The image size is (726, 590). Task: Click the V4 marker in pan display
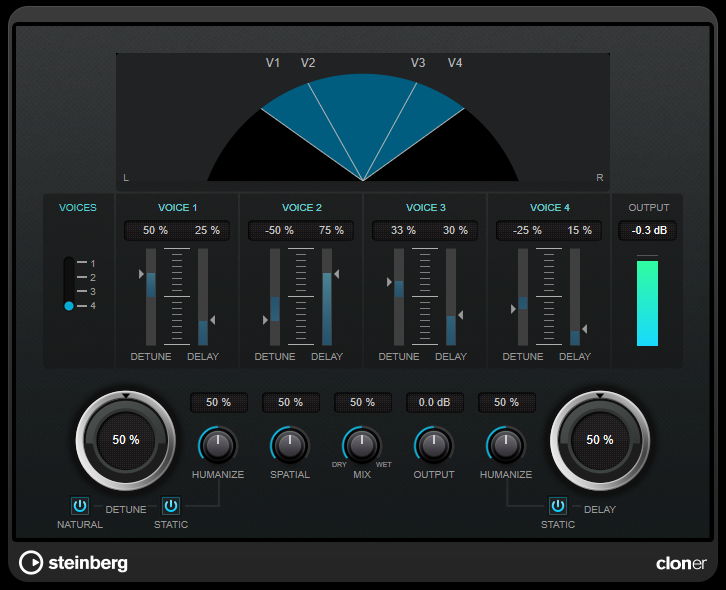click(x=455, y=63)
